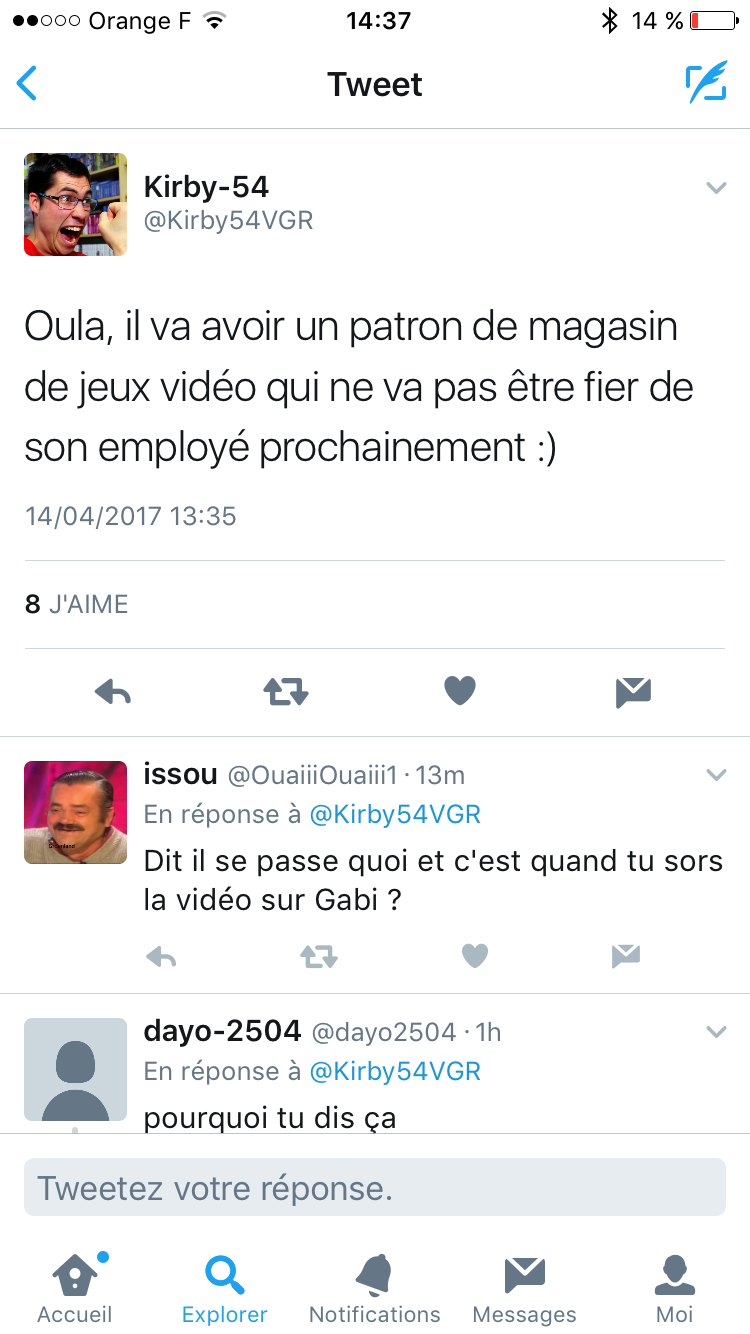
Task: Reply to Kirby-54's main tweet
Action: point(113,692)
